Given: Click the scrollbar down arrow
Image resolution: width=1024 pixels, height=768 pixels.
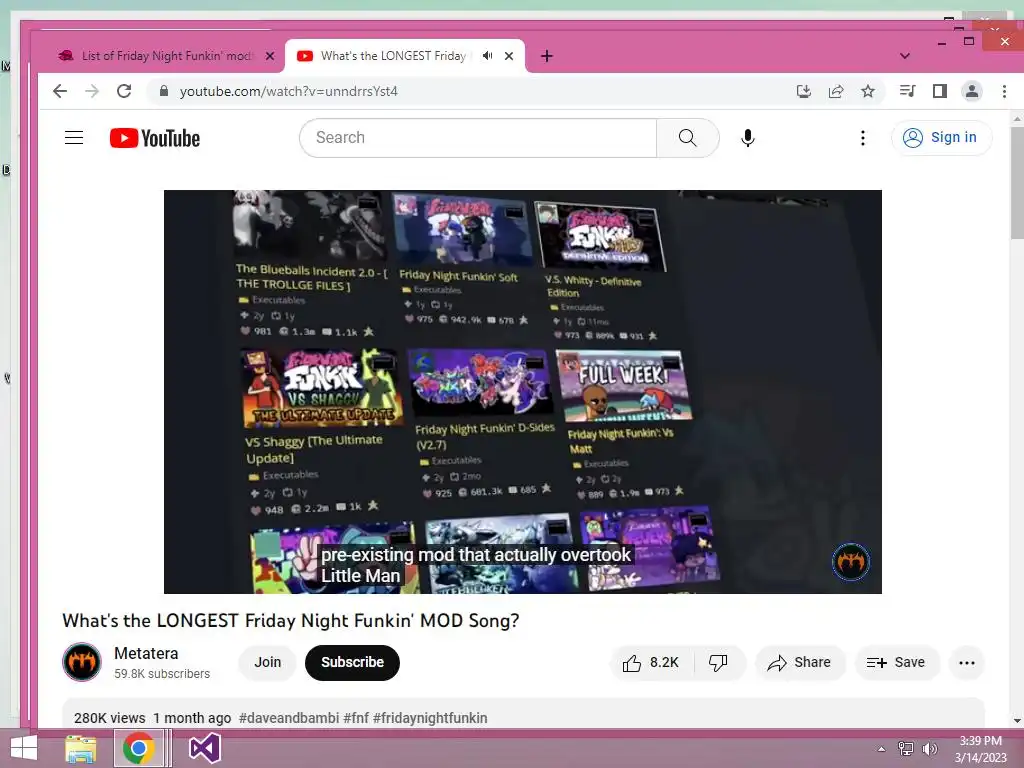Looking at the screenshot, I should [1017, 721].
